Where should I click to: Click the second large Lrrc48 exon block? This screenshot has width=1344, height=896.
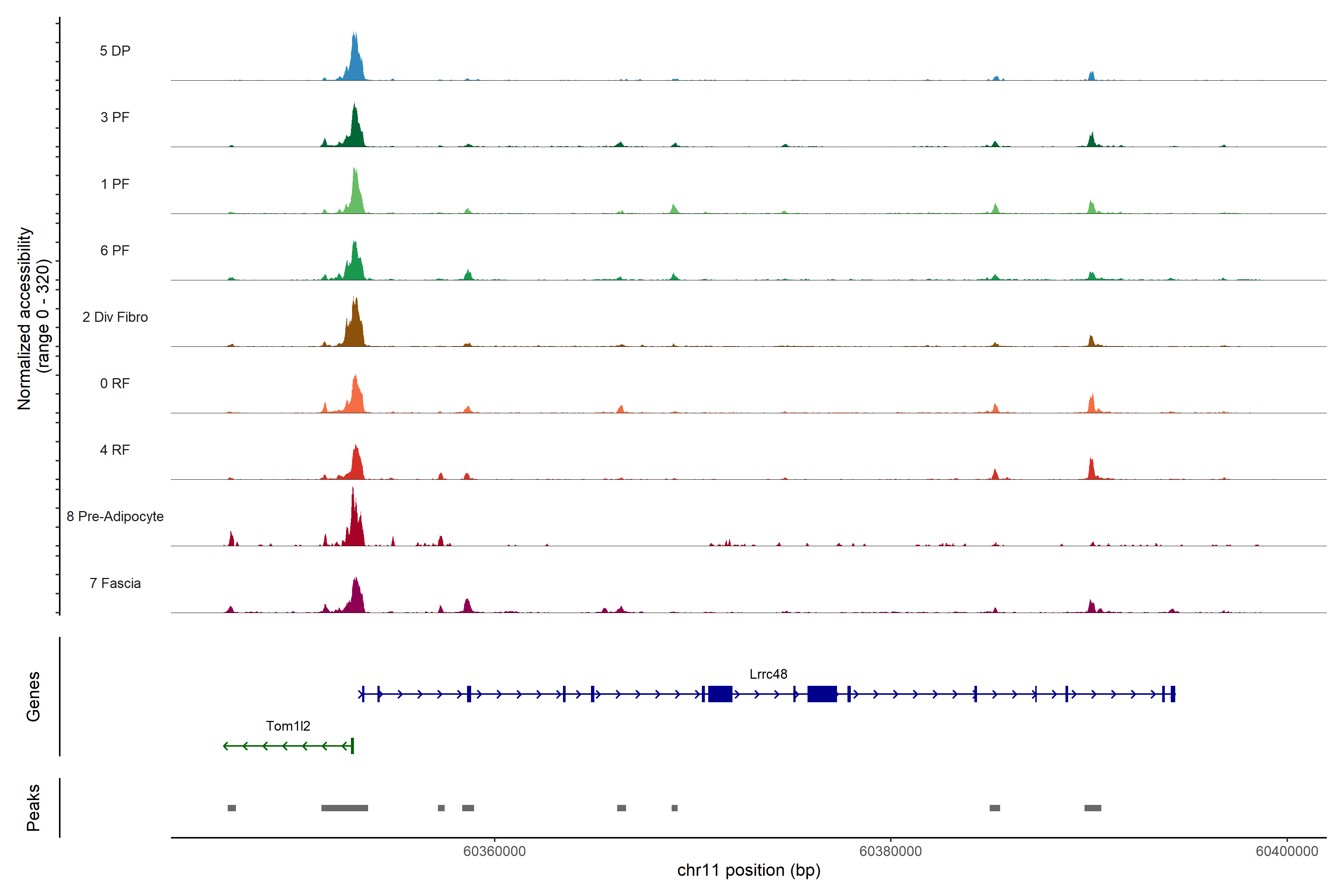point(822,694)
